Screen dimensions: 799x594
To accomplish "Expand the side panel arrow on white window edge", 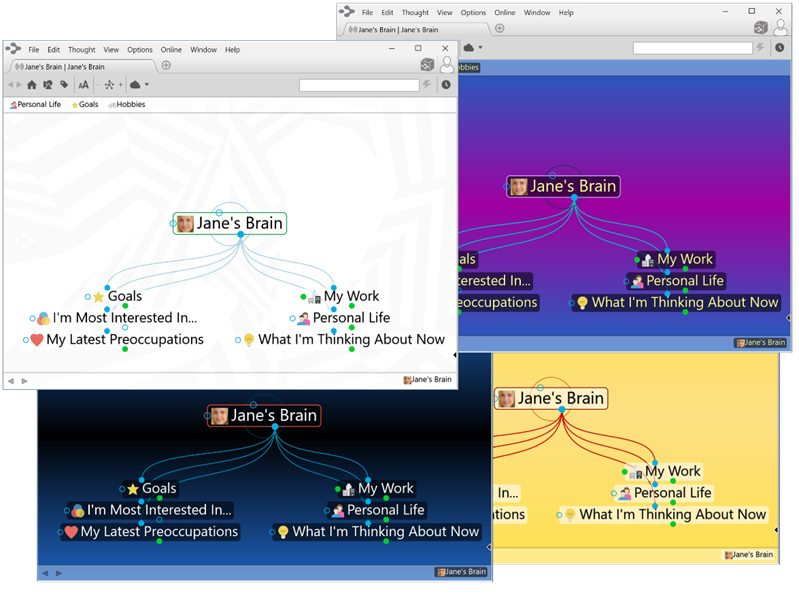I will pyautogui.click(x=455, y=355).
